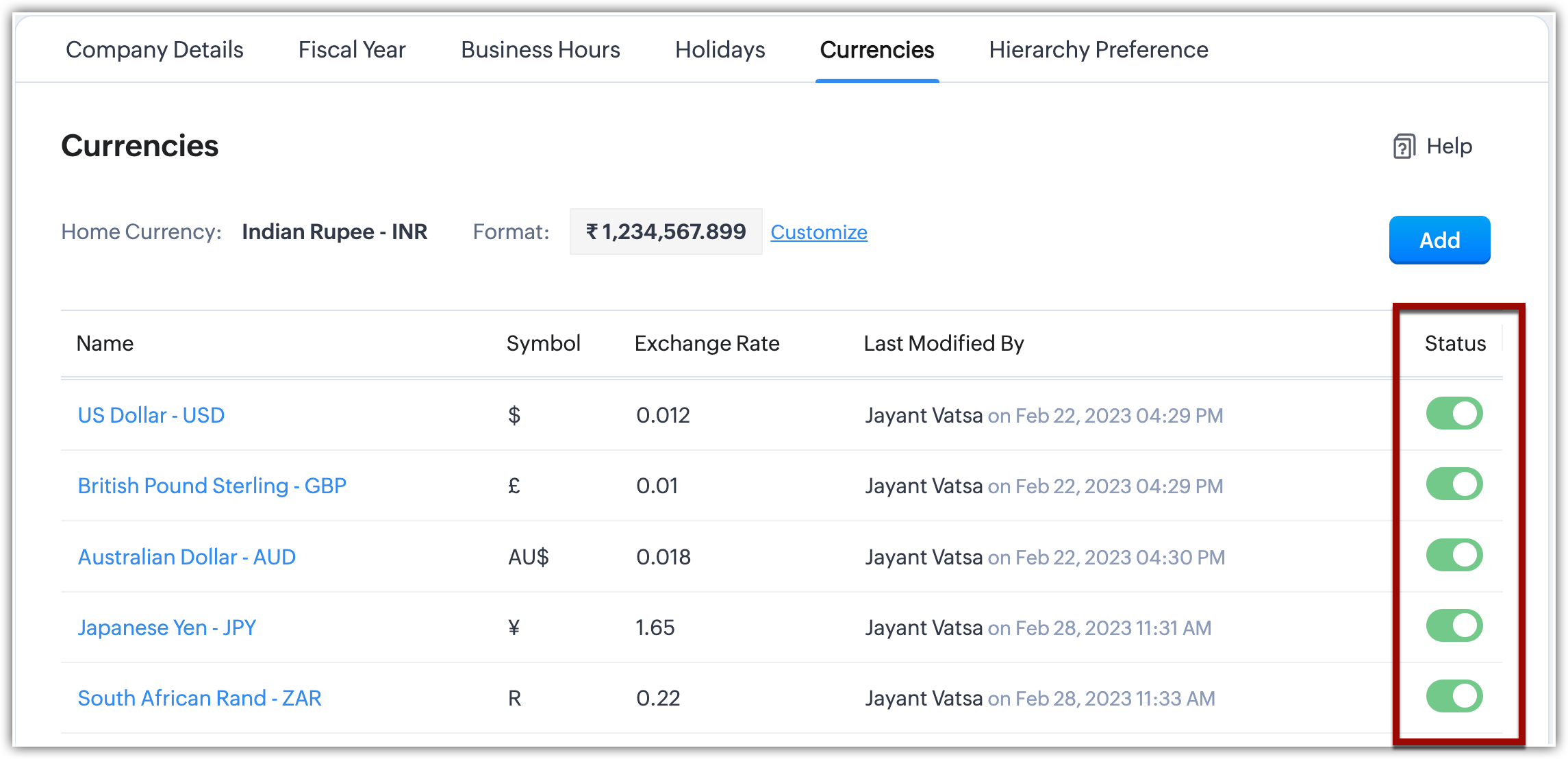
Task: Click the currency format preview box
Action: [666, 232]
